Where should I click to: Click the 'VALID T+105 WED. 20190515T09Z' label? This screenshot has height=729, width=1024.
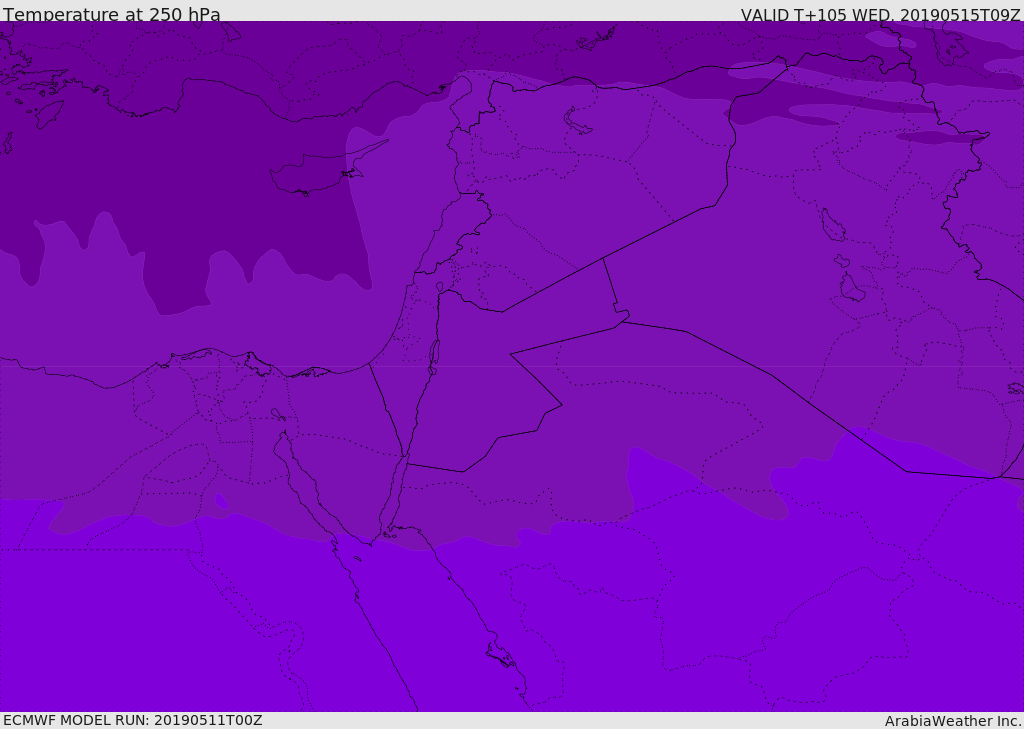880,14
